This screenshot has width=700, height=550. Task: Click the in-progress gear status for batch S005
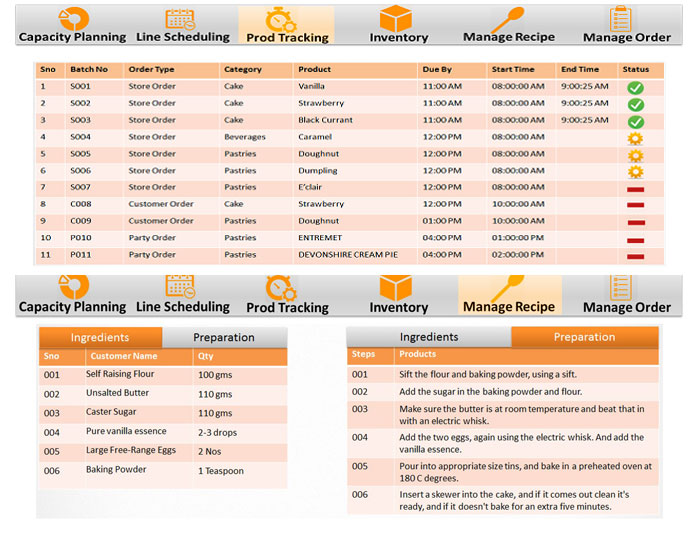coord(635,156)
